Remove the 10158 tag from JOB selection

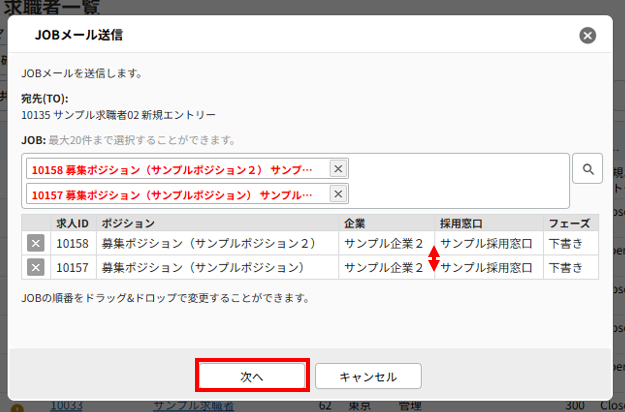[x=338, y=169]
